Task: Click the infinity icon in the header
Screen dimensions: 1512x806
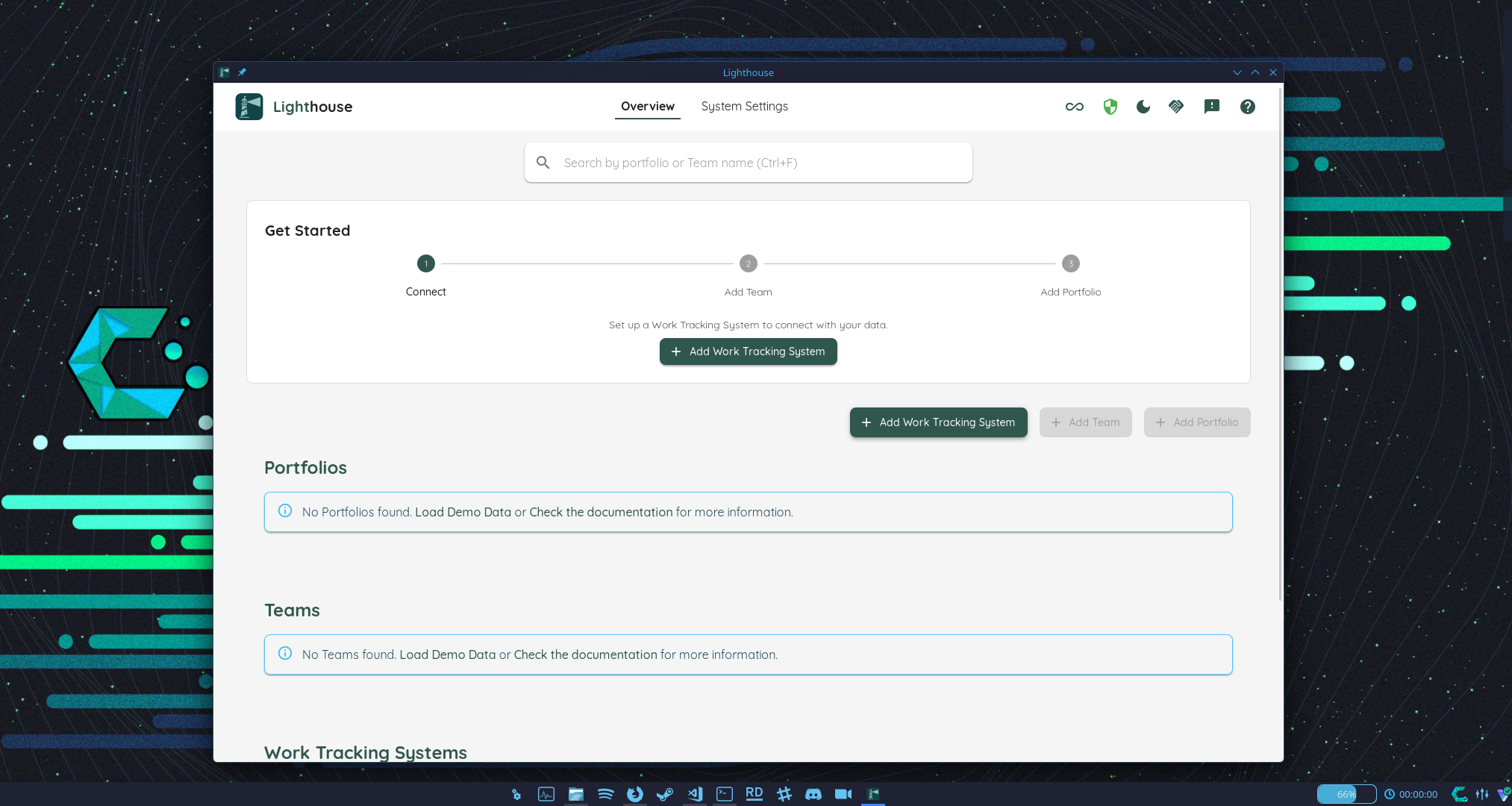Action: coord(1074,107)
